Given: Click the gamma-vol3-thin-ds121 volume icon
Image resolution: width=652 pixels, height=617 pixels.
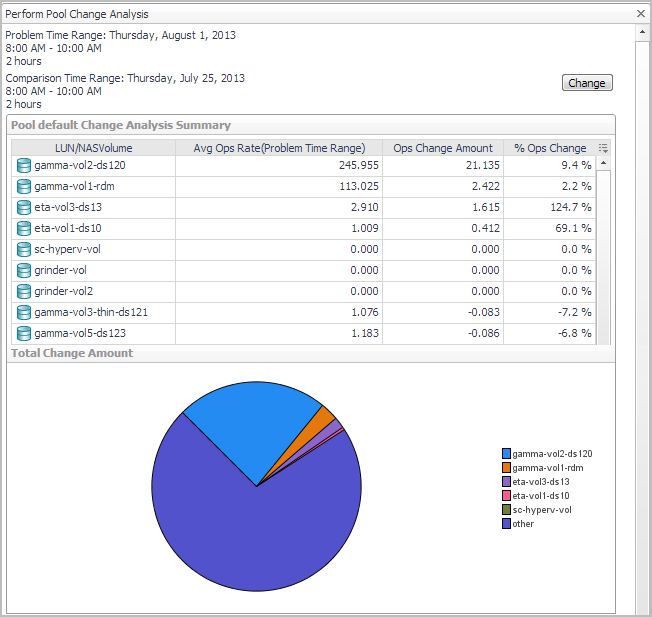Looking at the screenshot, I should (x=24, y=312).
